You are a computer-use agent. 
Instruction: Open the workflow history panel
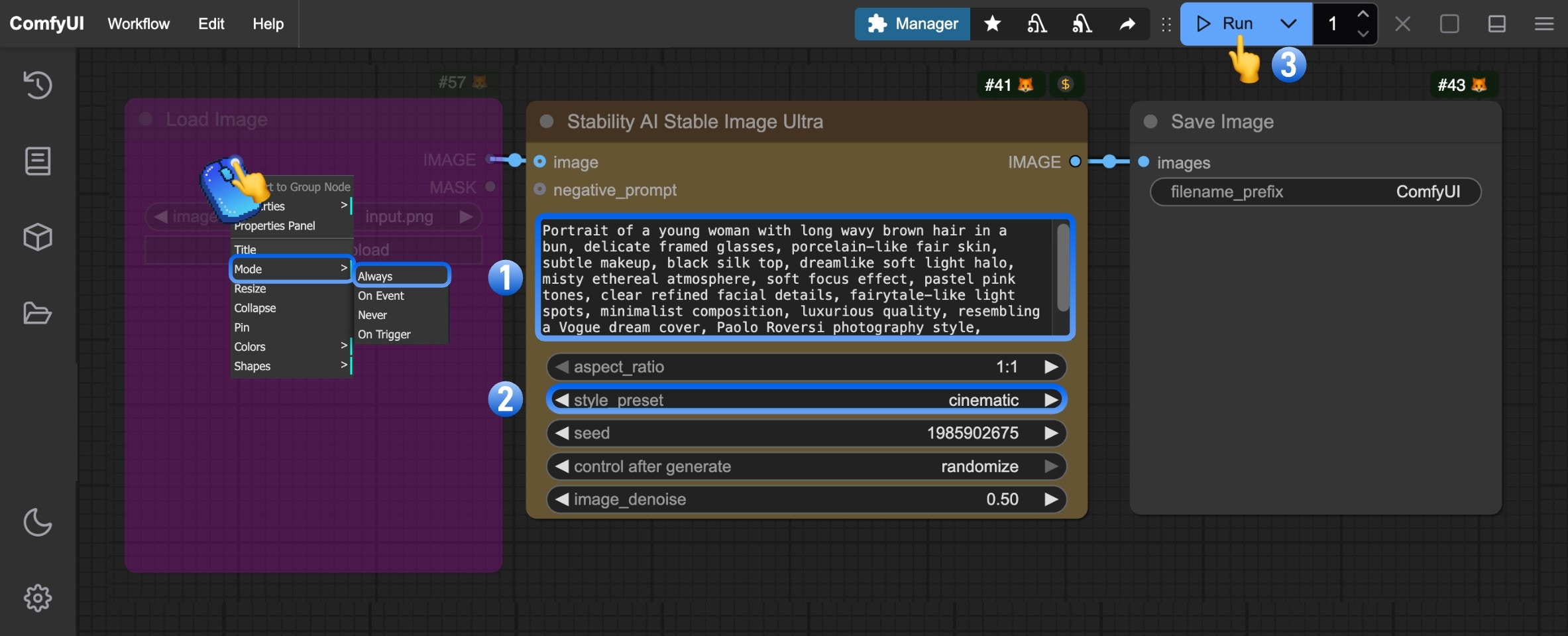(x=38, y=85)
